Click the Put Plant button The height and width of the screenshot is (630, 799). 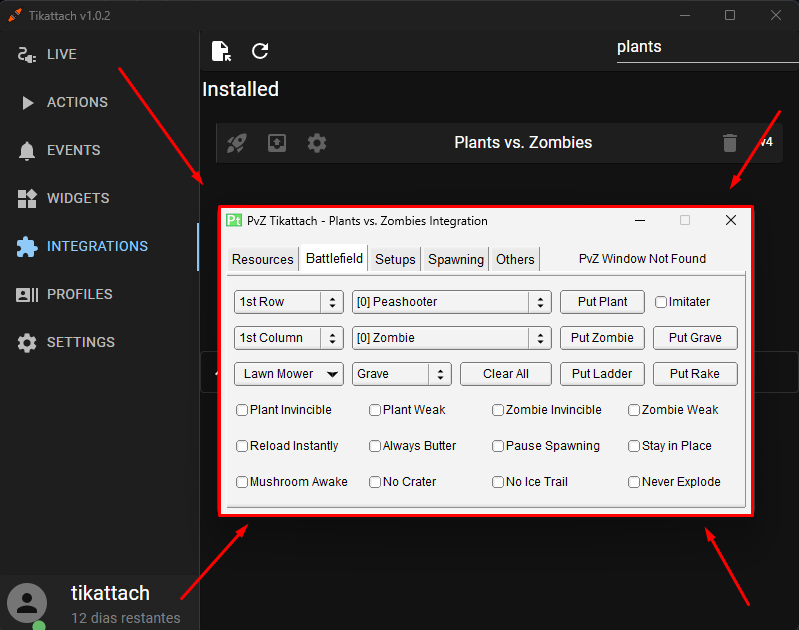click(602, 302)
